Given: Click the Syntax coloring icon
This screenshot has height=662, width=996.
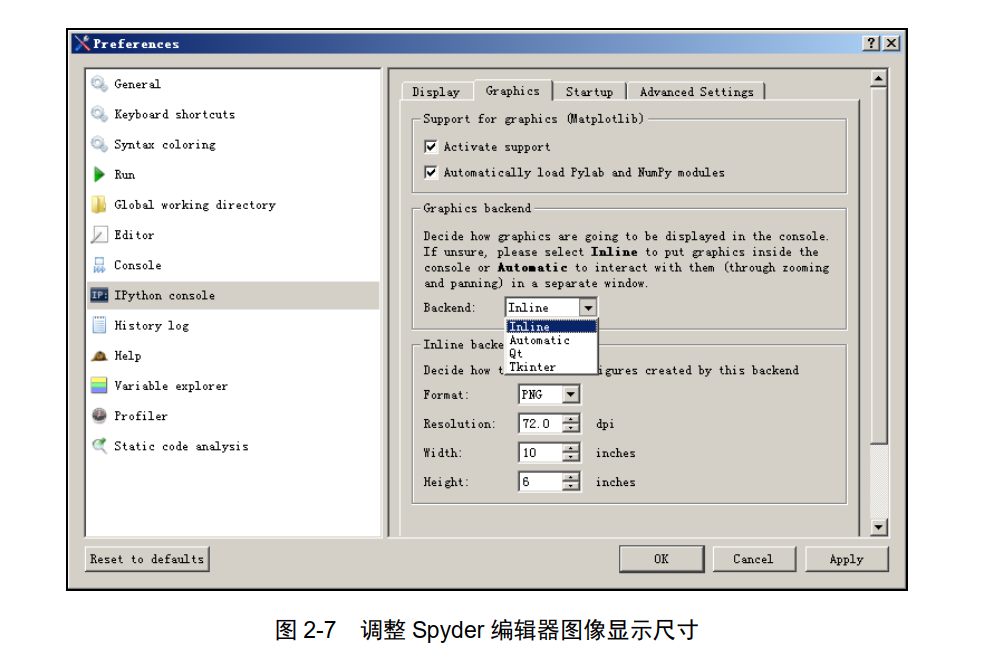Looking at the screenshot, I should click(x=99, y=144).
